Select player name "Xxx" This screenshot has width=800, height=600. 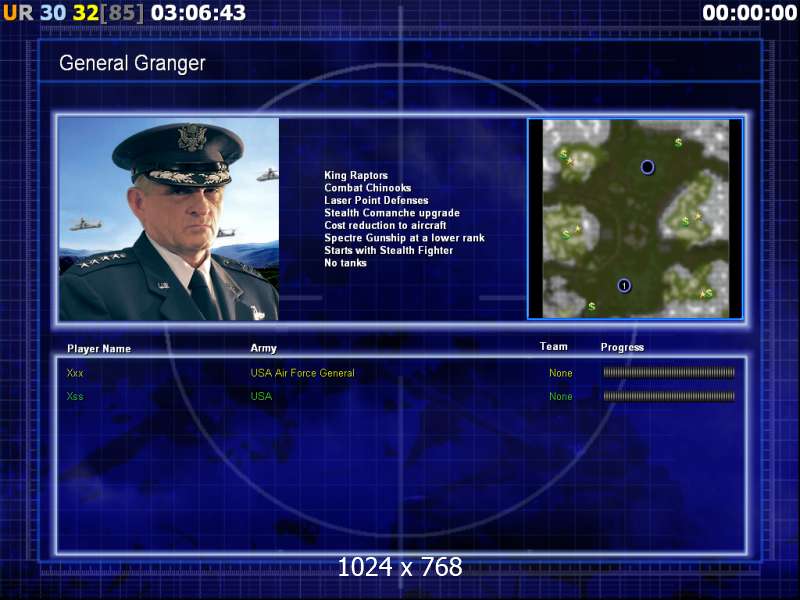(x=74, y=373)
